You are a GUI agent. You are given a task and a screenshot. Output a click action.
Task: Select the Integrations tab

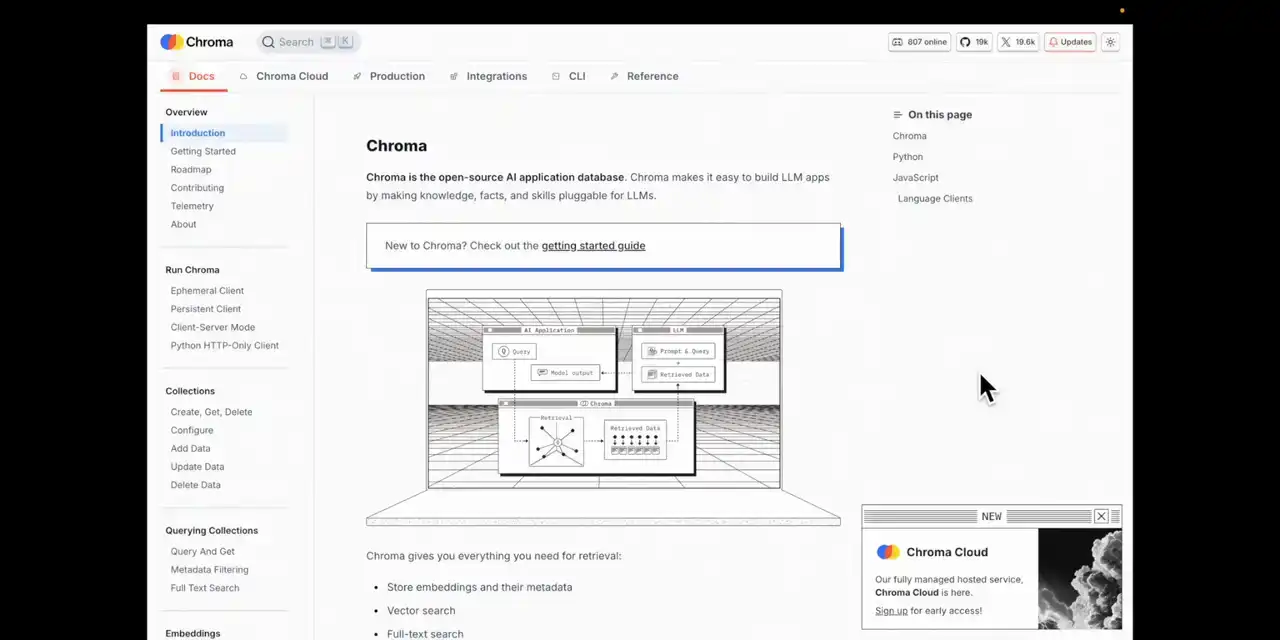click(x=496, y=76)
